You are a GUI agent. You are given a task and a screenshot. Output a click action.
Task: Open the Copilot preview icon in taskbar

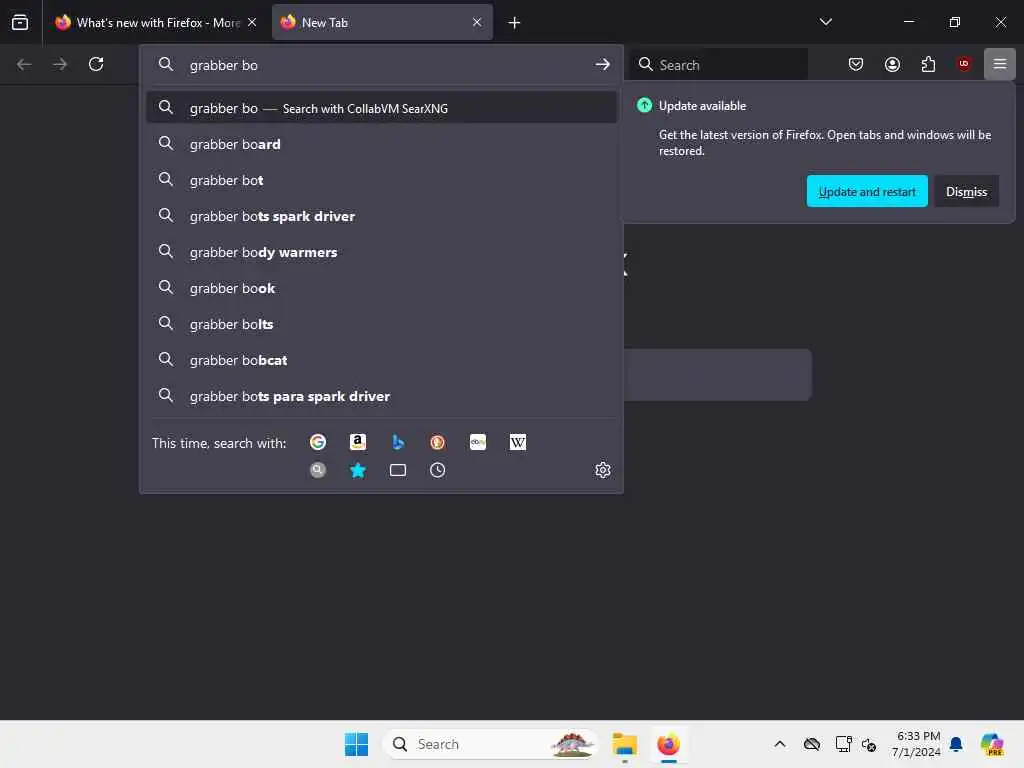(x=991, y=744)
